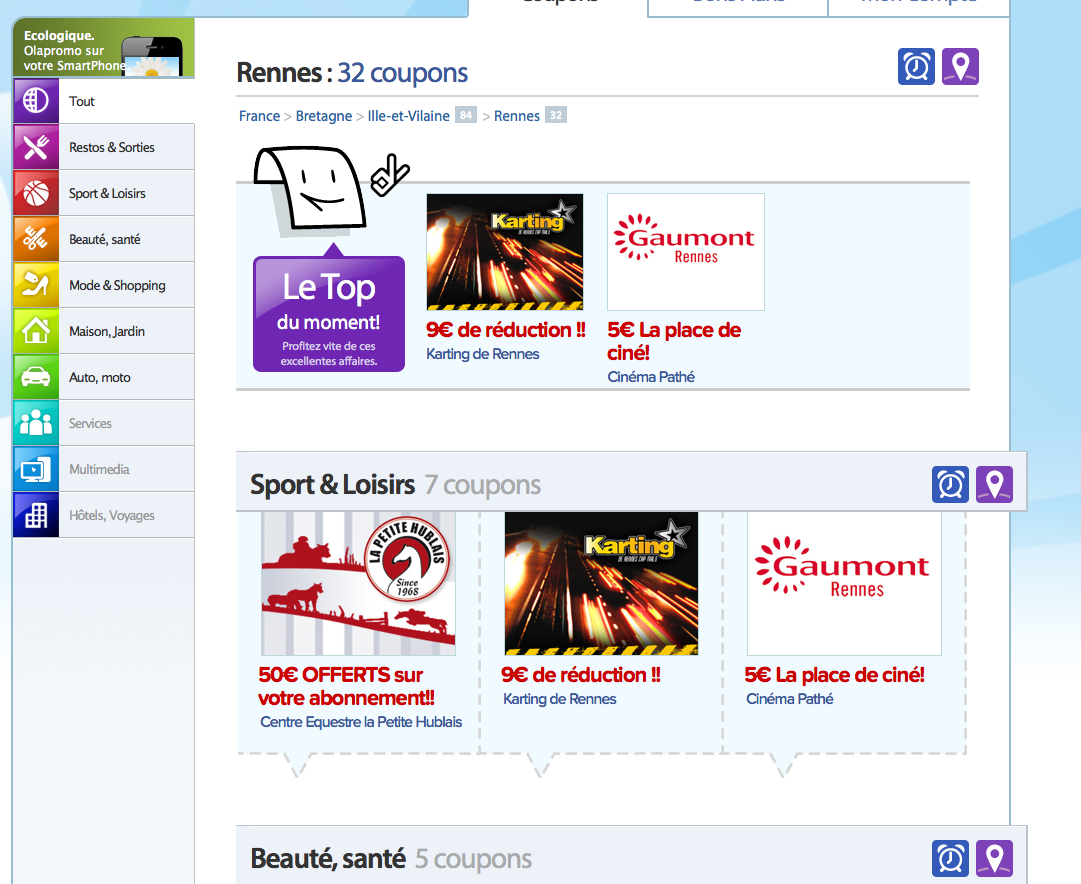Click the La Petite Hublais coupon image

click(x=358, y=583)
